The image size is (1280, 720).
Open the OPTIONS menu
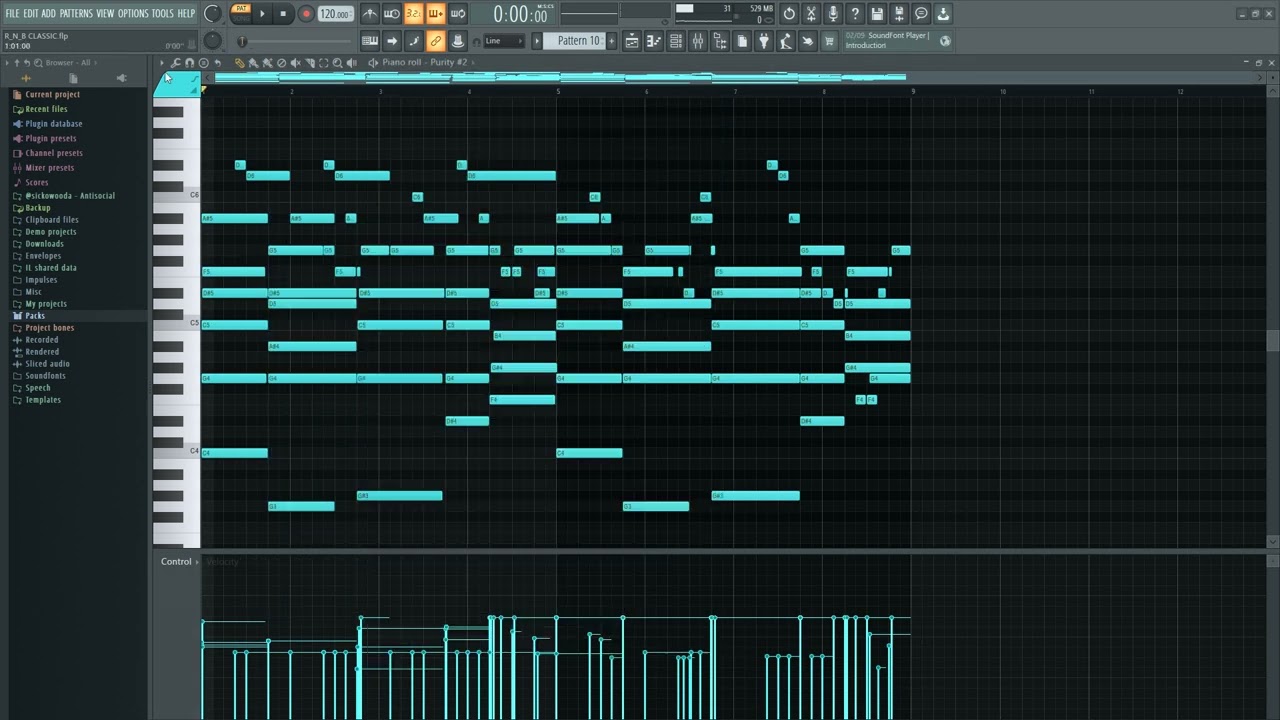point(133,13)
